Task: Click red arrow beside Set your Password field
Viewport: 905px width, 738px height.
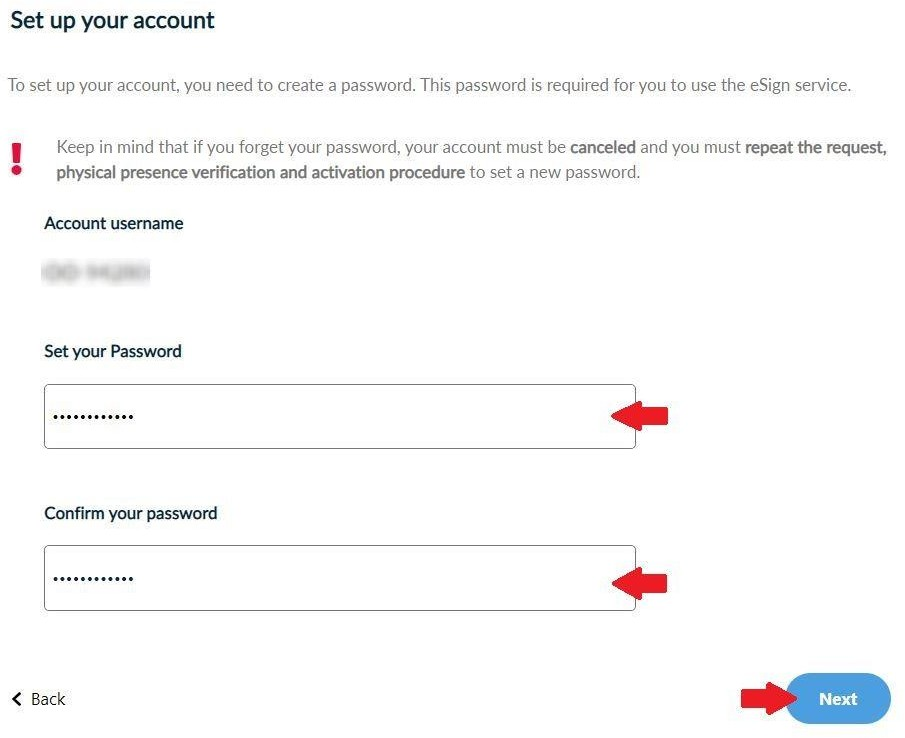Action: tap(640, 416)
